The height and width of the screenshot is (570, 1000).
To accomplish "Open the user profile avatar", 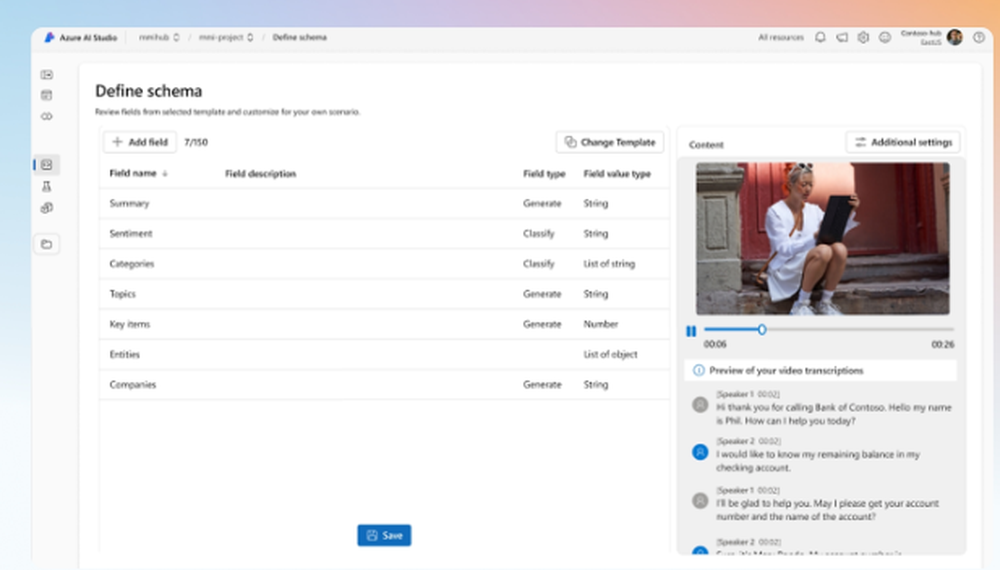I will [x=955, y=38].
